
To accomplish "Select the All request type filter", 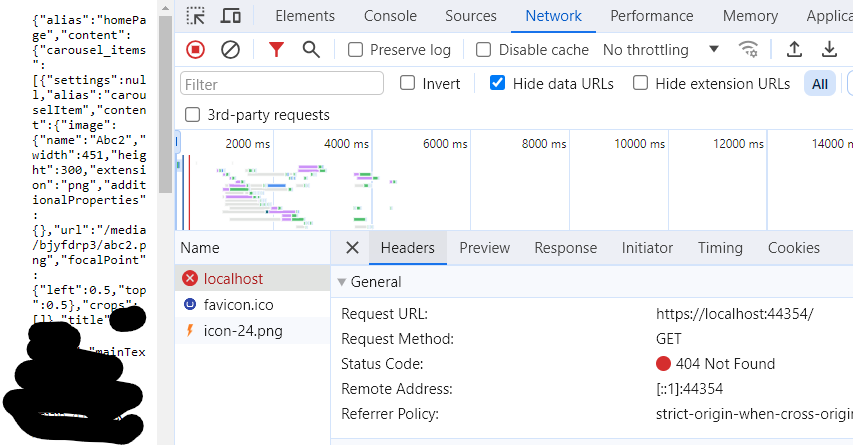I will point(820,84).
